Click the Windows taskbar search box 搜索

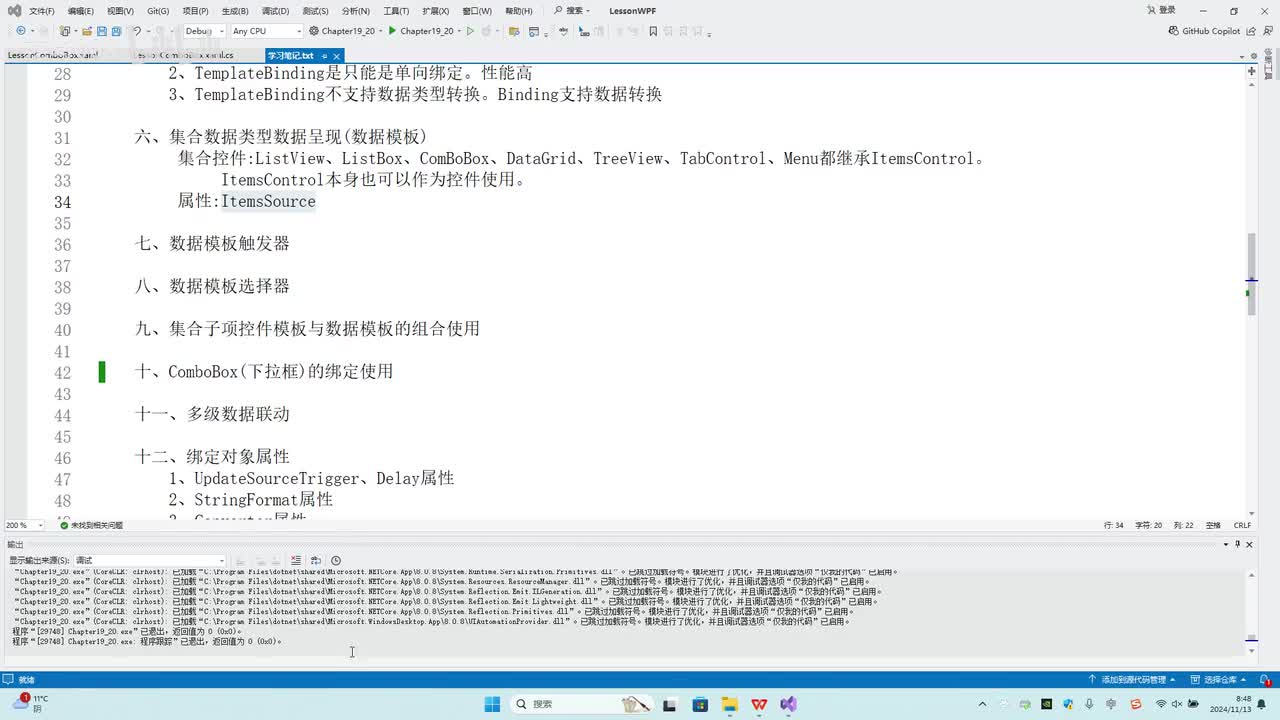coord(580,704)
